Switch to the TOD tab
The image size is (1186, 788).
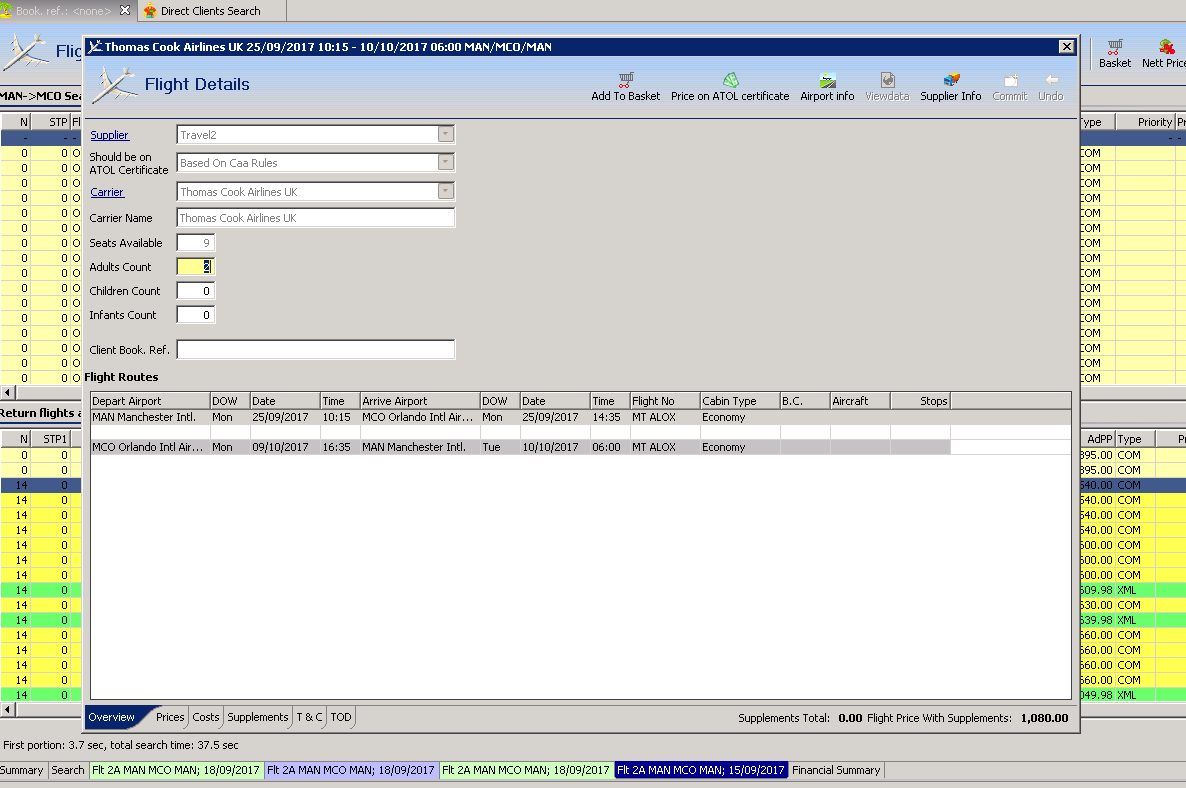pos(341,717)
